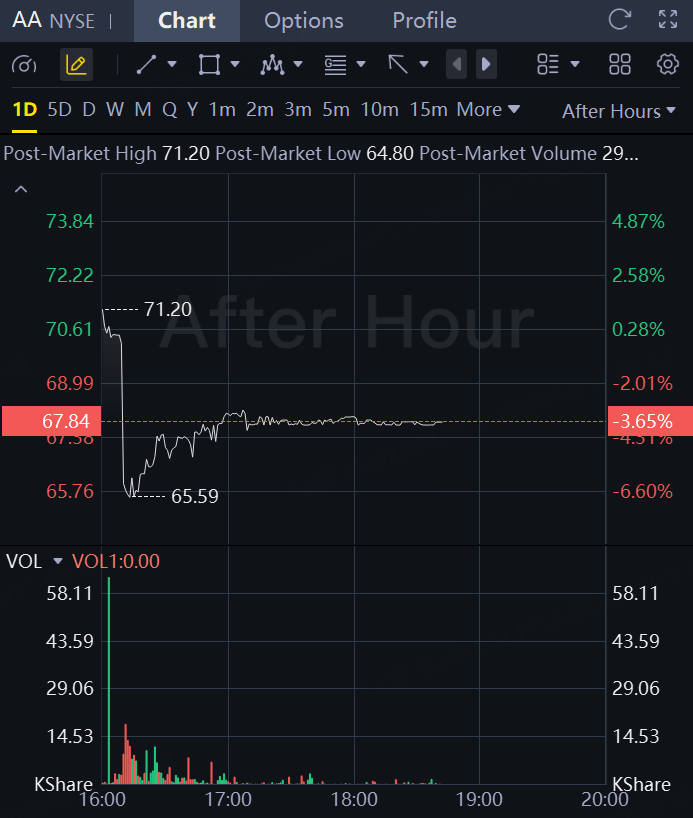The image size is (693, 818).
Task: Click the refresh chart icon
Action: 619,20
